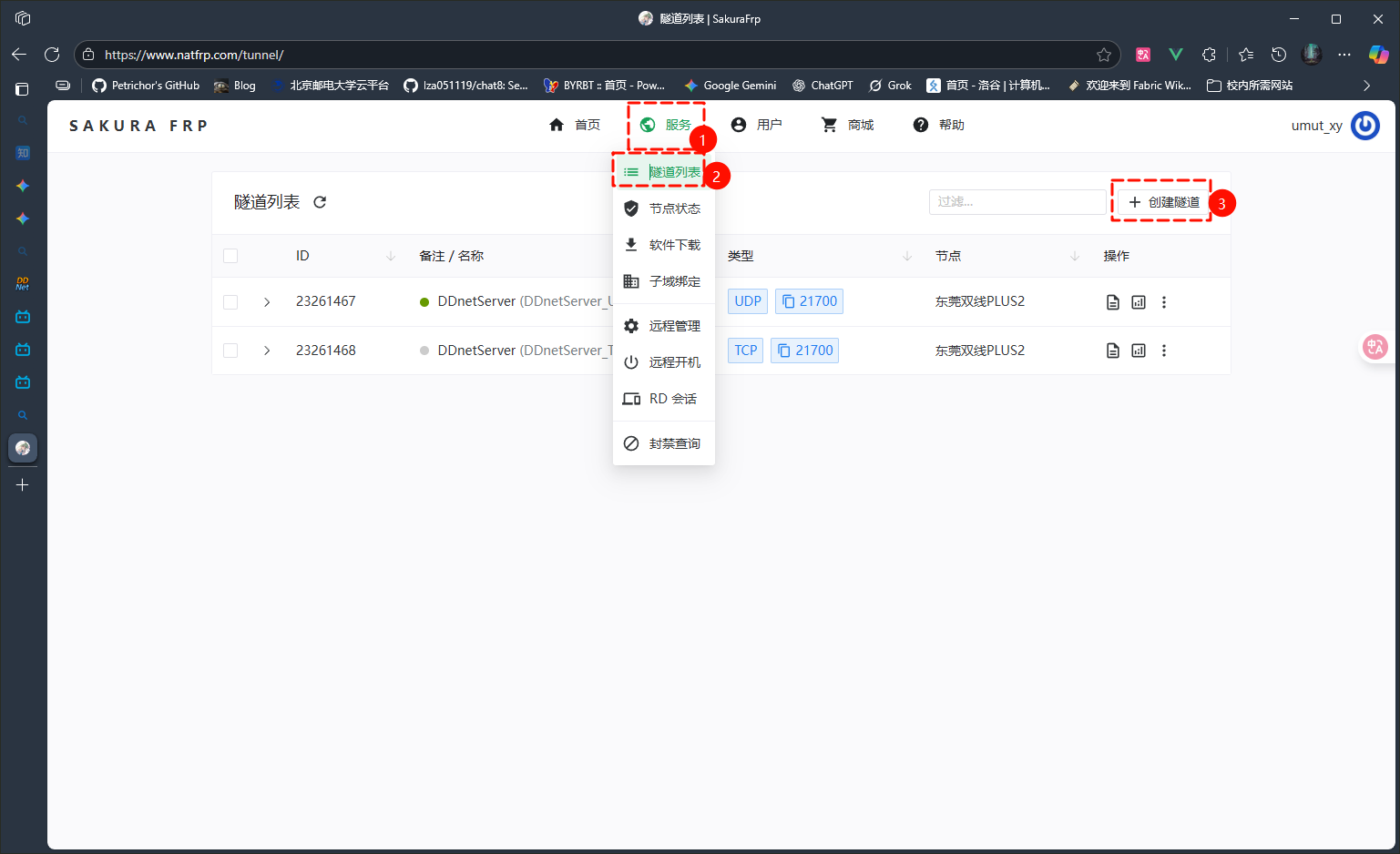Reload the page with browser refresh button
Viewport: 1400px width, 854px height.
click(52, 55)
